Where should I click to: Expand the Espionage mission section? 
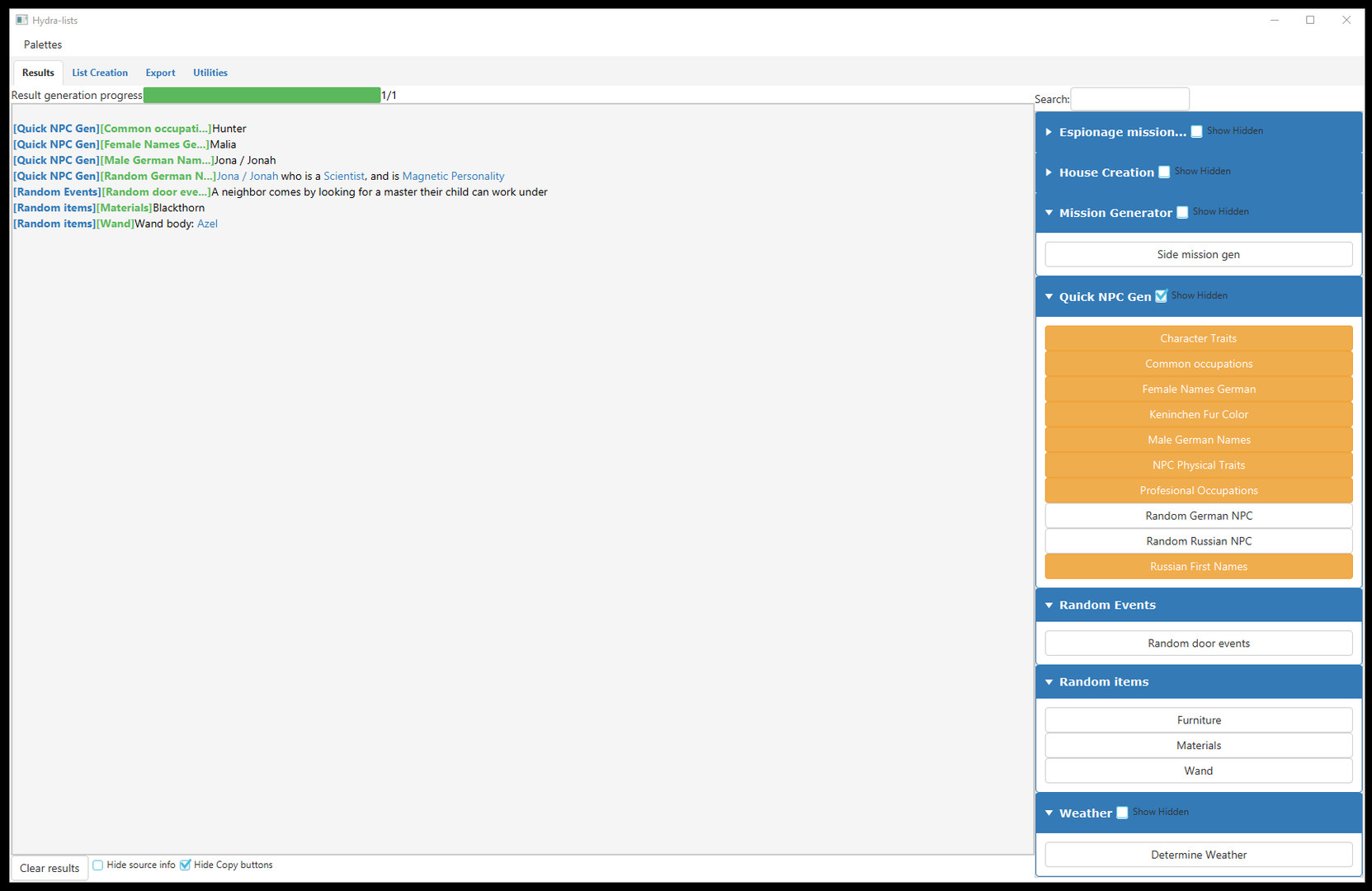1049,132
